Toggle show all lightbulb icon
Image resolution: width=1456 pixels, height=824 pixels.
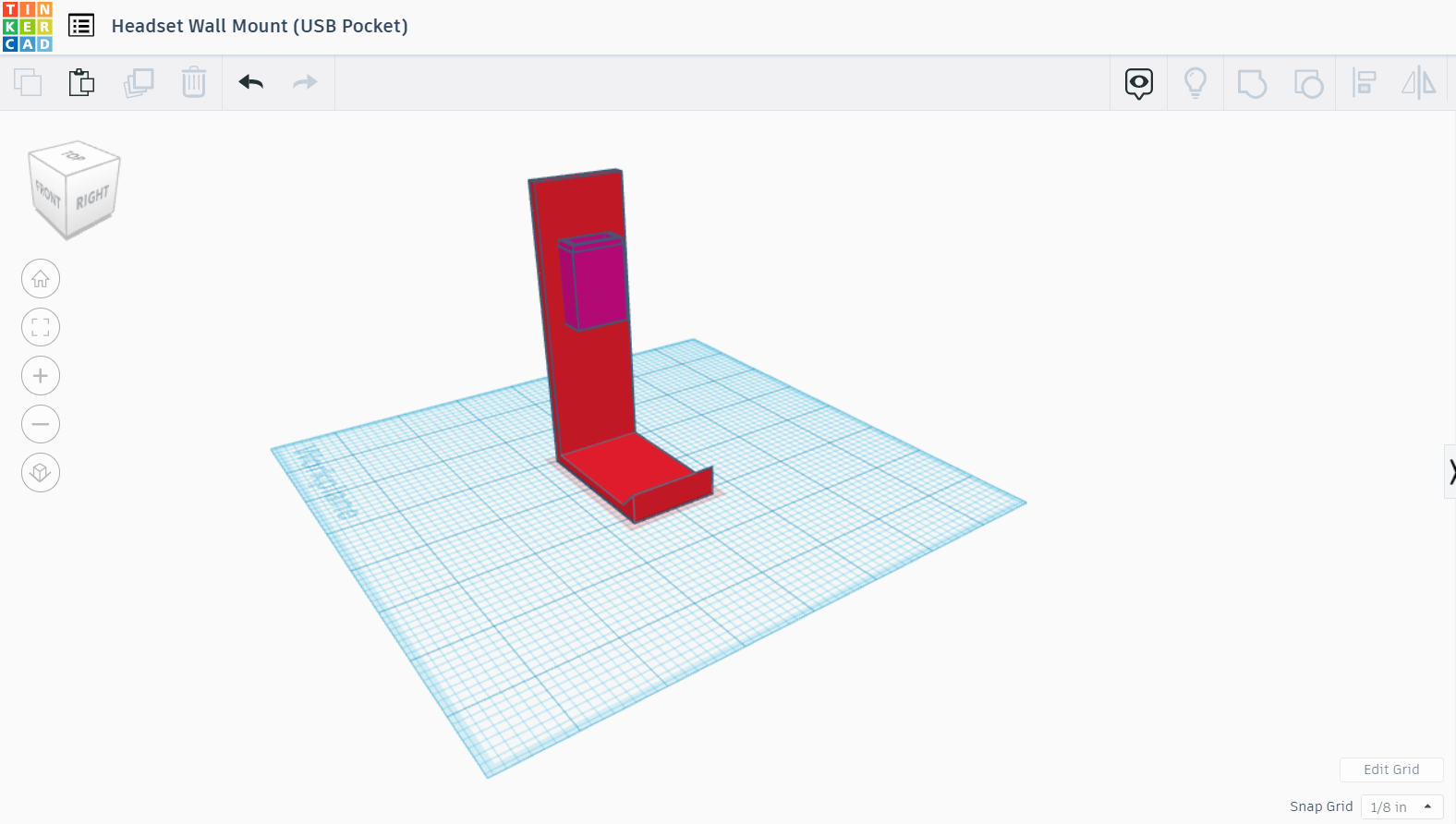1195,84
